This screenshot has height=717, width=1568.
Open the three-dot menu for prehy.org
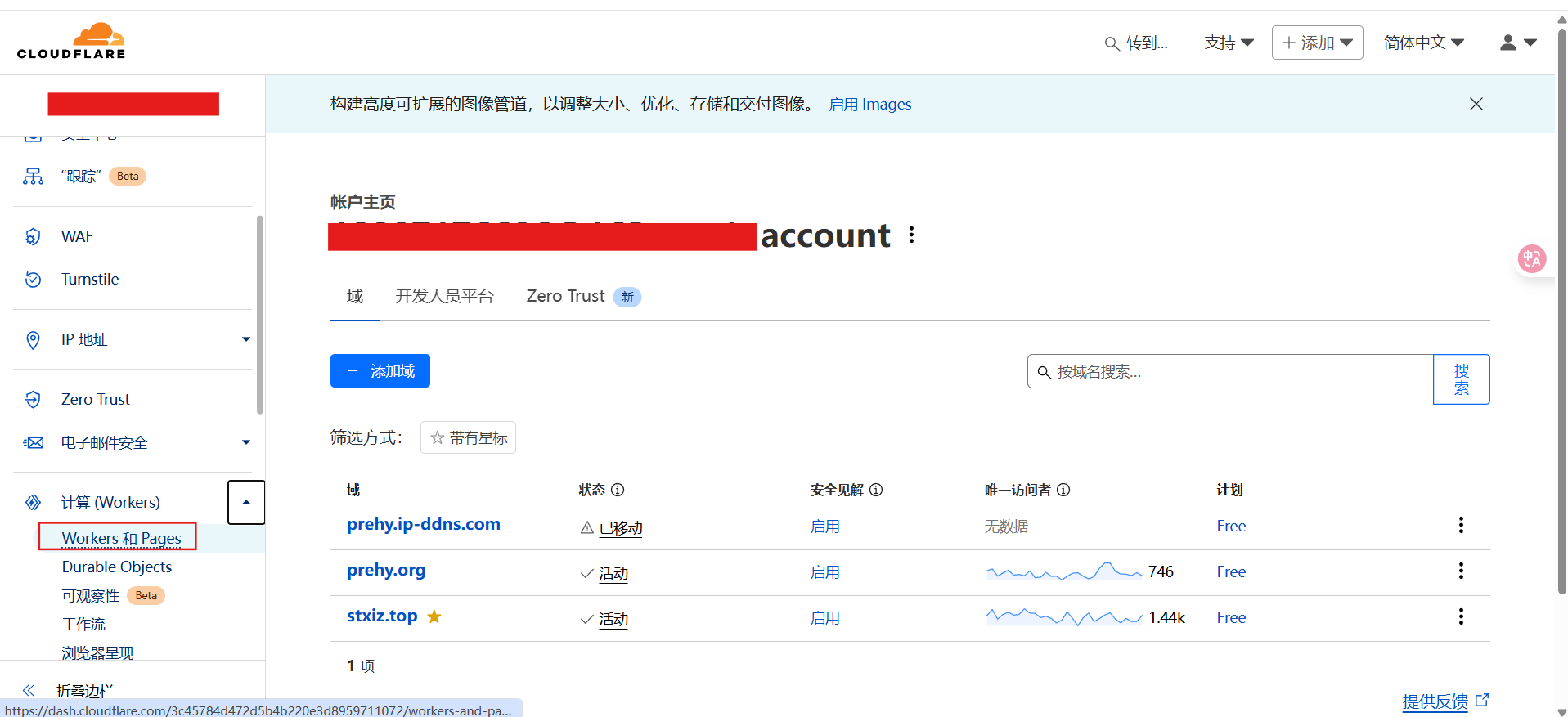tap(1461, 571)
